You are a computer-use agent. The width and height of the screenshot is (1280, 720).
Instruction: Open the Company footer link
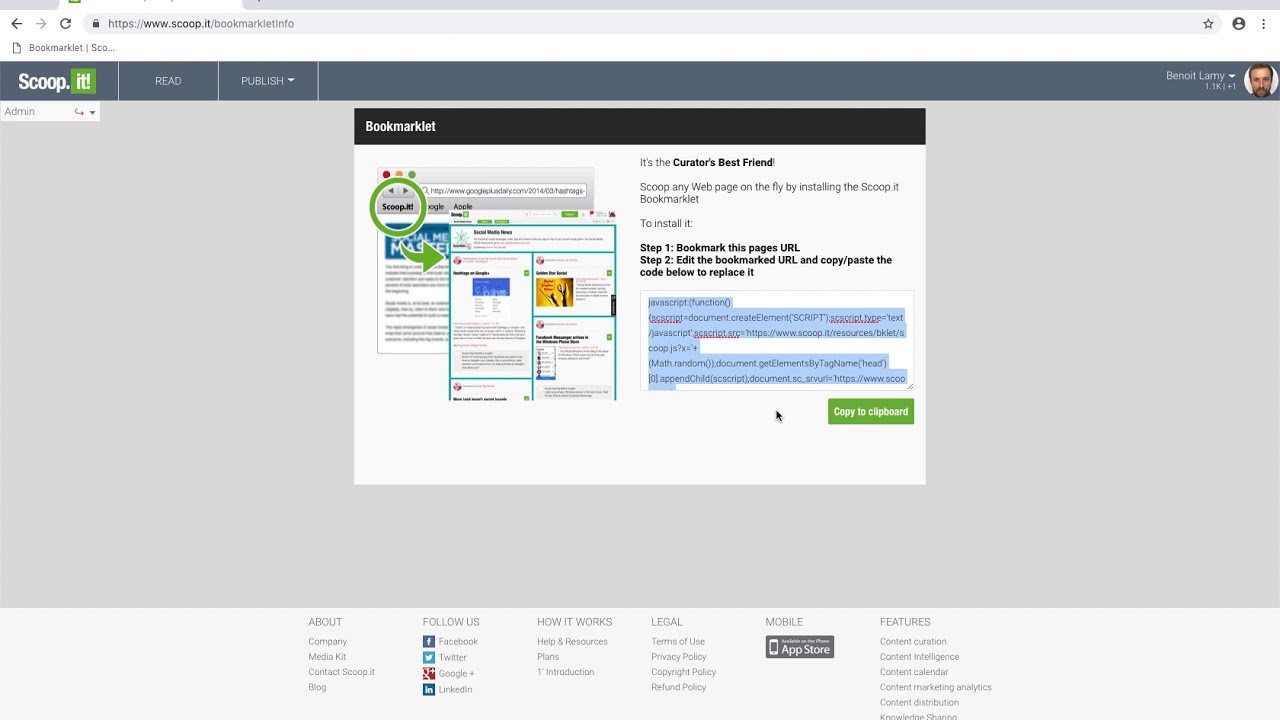click(328, 642)
